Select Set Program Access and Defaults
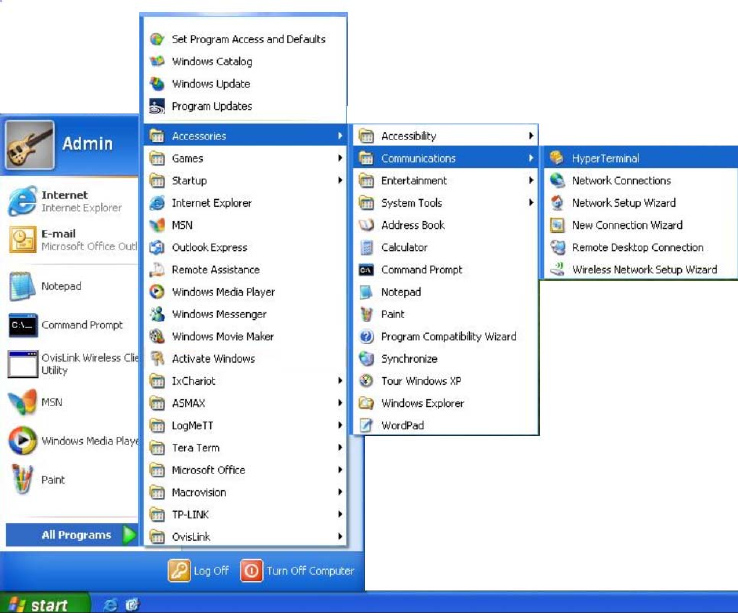Viewport: 738px width, 613px height. point(248,39)
